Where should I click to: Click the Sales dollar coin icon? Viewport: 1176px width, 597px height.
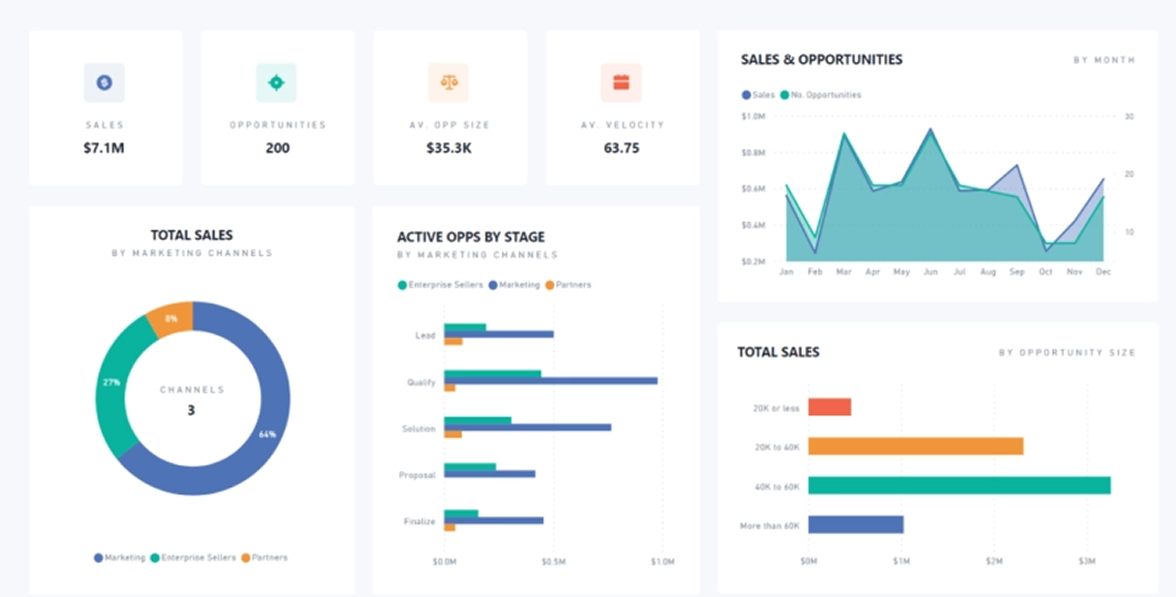coord(104,83)
